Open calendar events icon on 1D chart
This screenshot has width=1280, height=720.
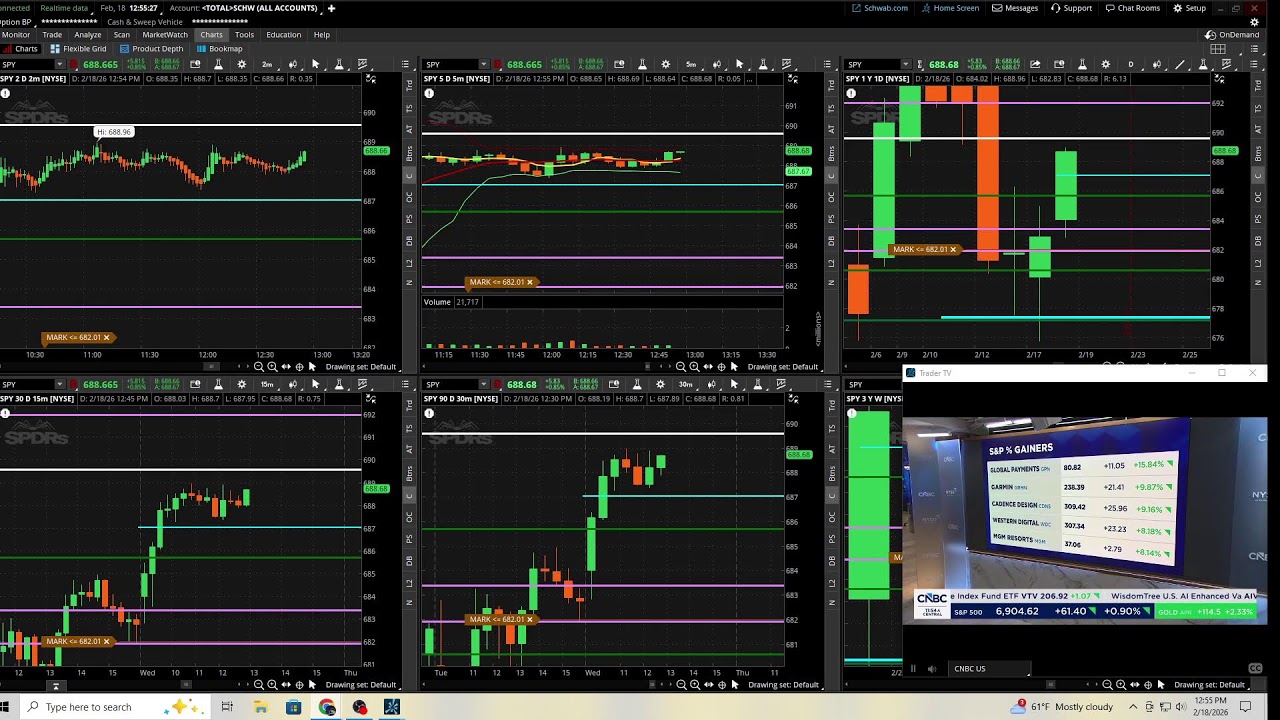pyautogui.click(x=1059, y=64)
